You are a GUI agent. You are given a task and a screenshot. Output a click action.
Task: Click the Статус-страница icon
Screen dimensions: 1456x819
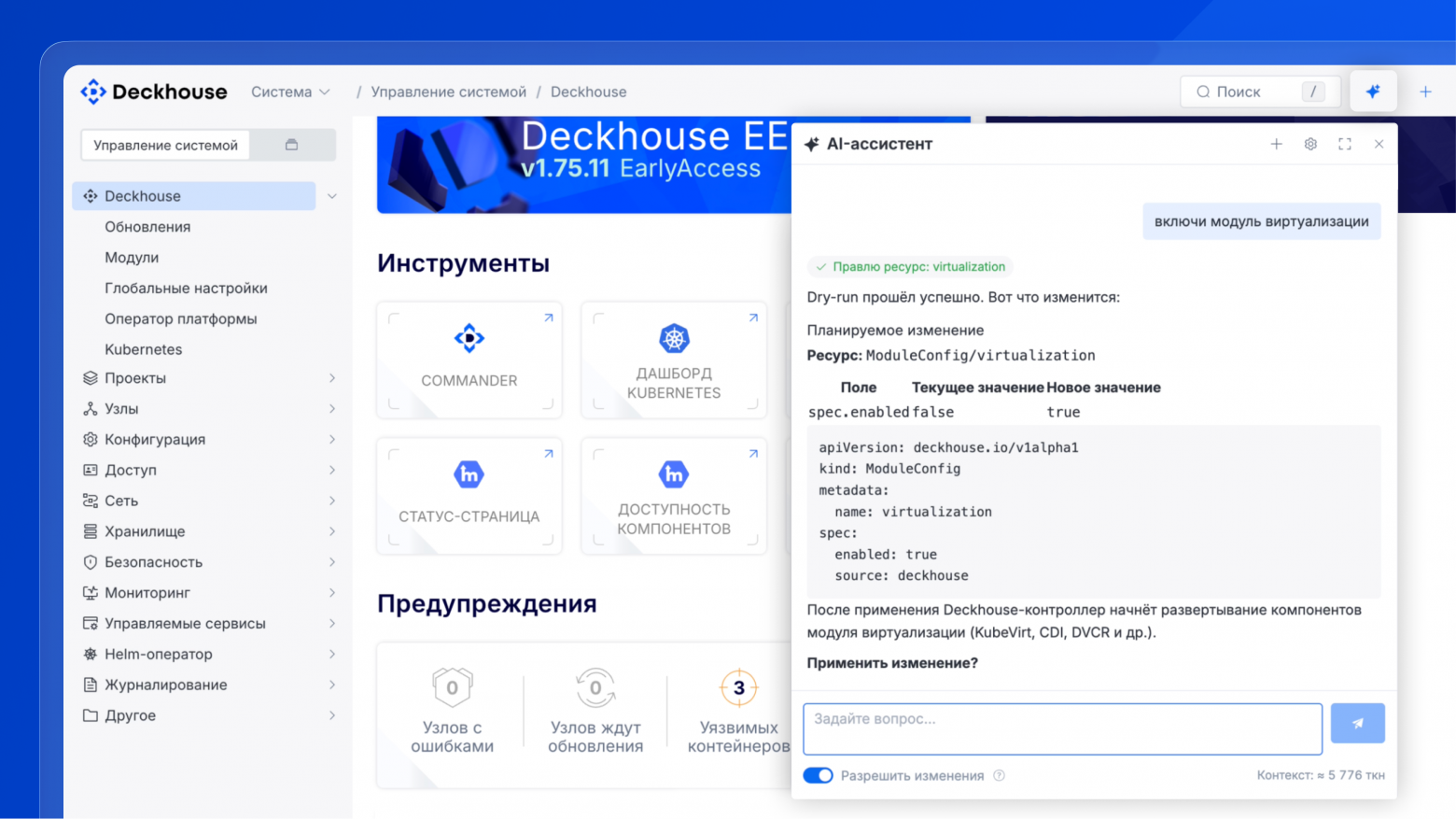tap(469, 474)
